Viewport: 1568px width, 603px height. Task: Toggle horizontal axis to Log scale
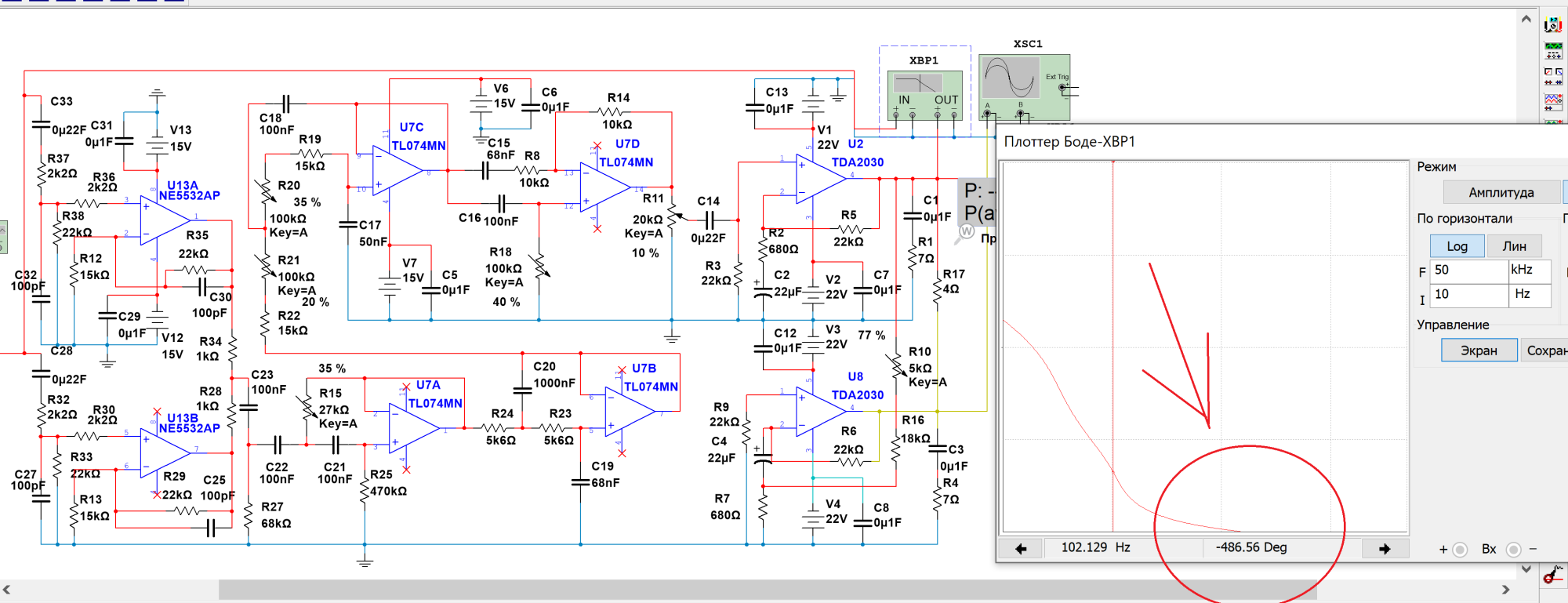(x=1457, y=246)
